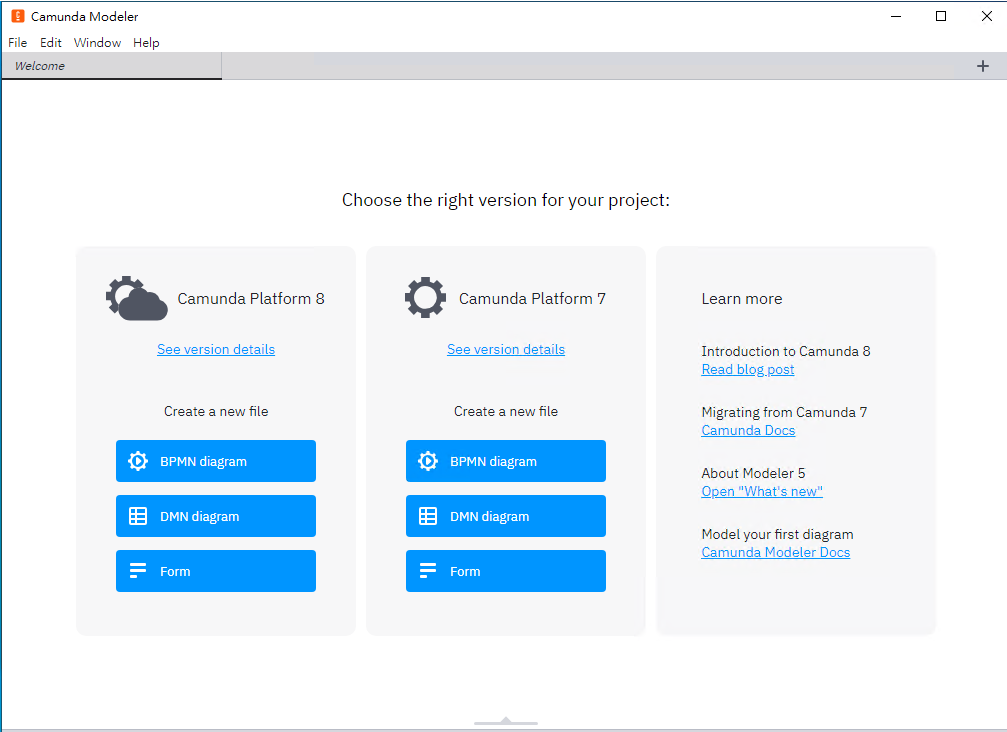Click the Camunda Modeler logo in the title bar

(18, 16)
